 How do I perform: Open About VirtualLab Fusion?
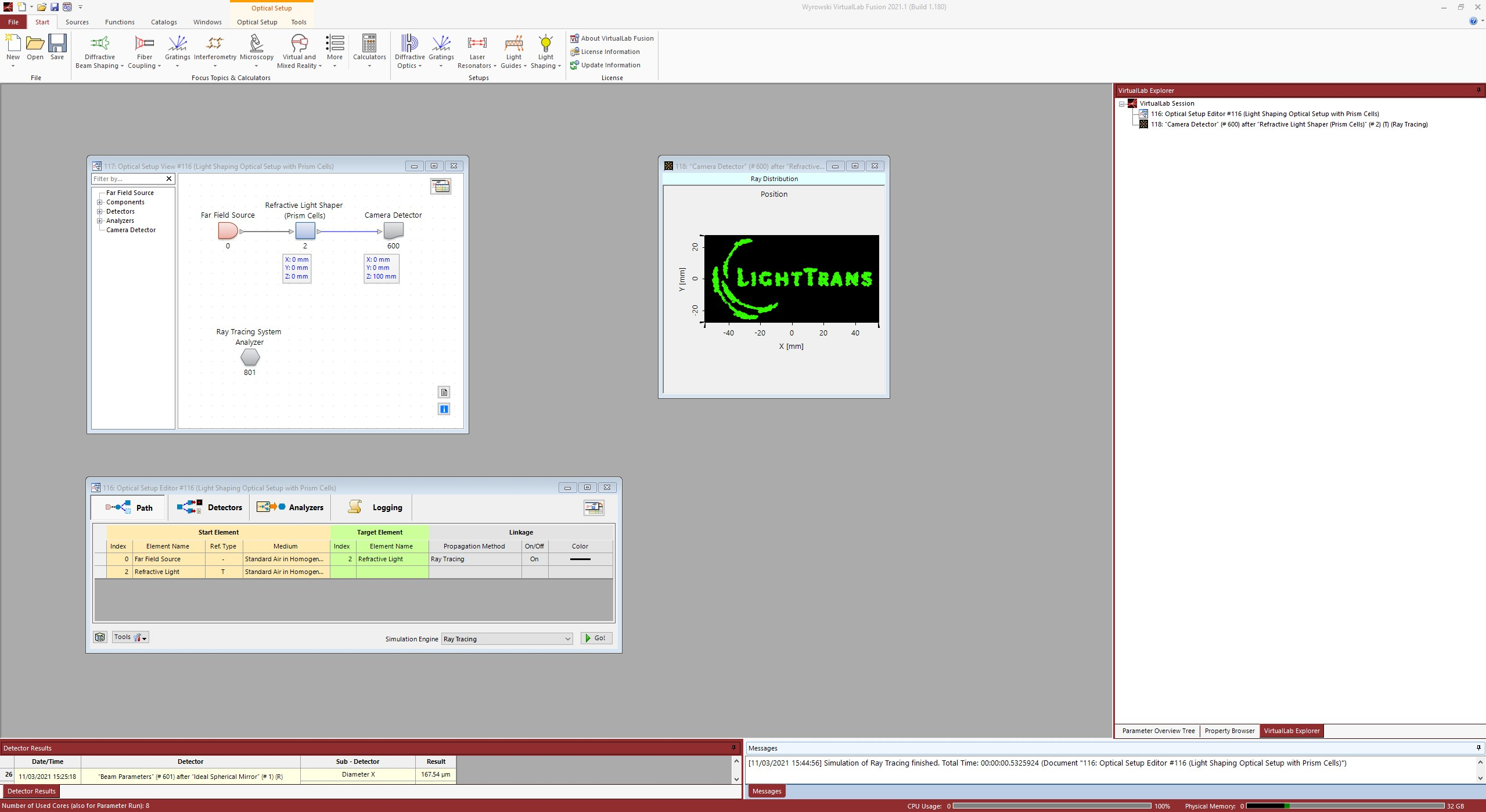[x=611, y=38]
